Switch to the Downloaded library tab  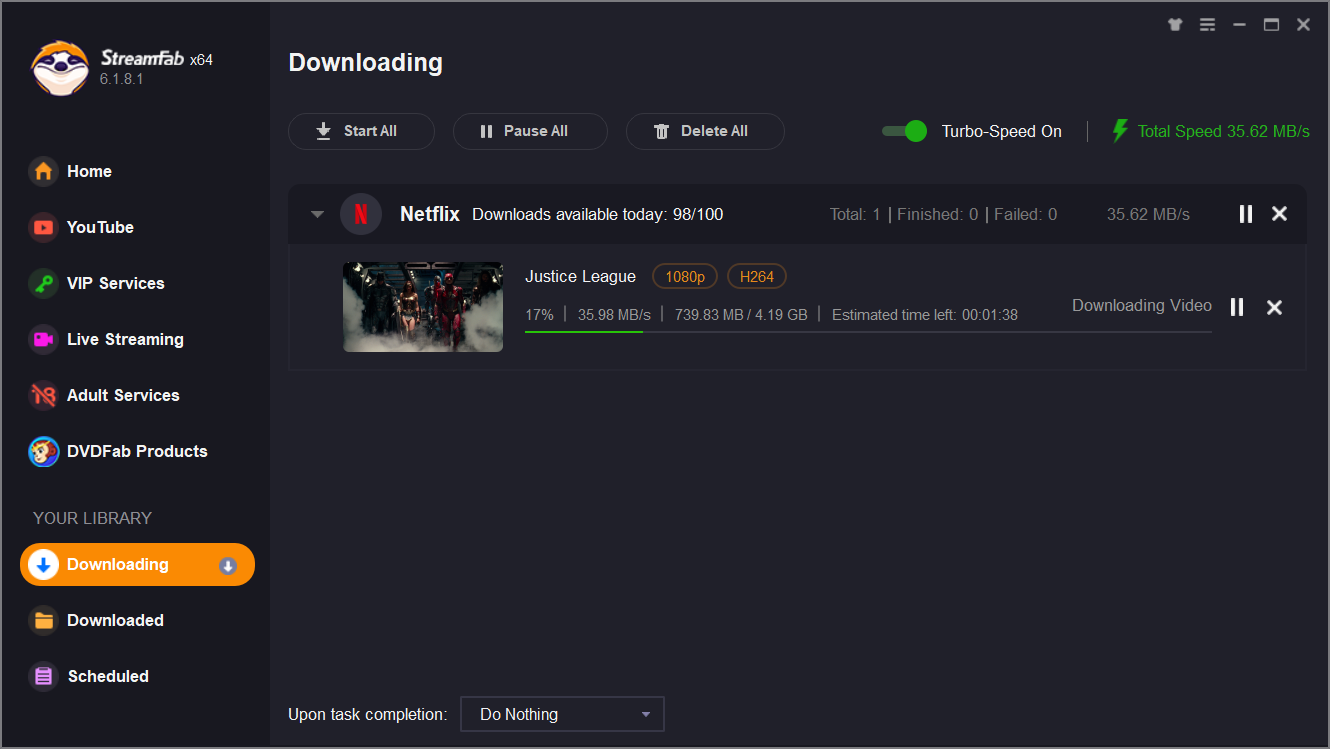115,620
